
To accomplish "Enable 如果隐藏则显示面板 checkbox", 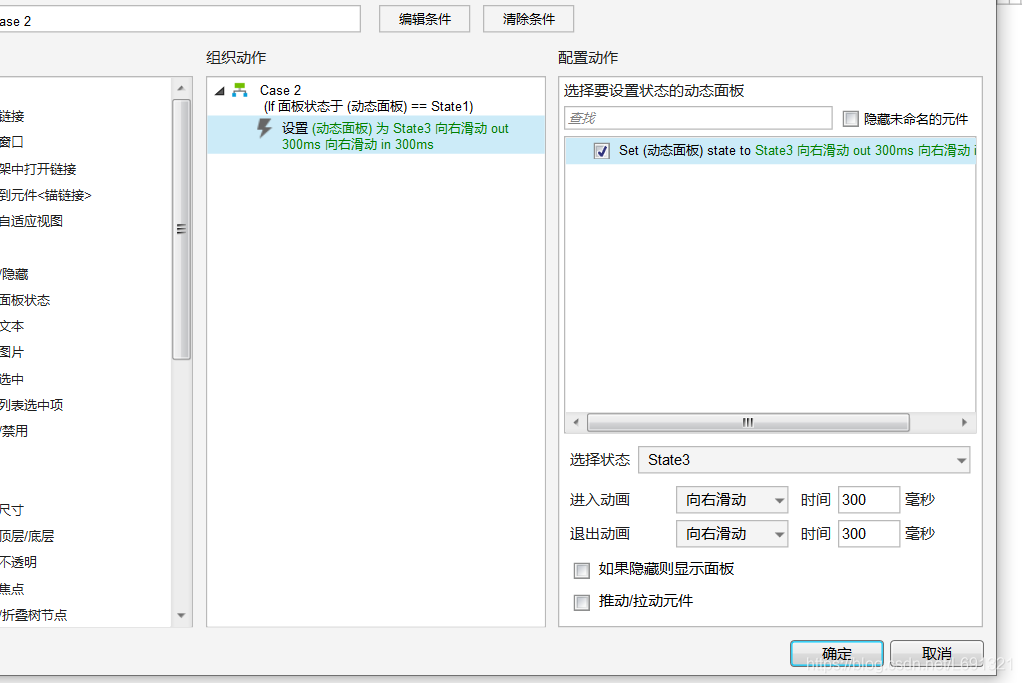I will pyautogui.click(x=581, y=571).
